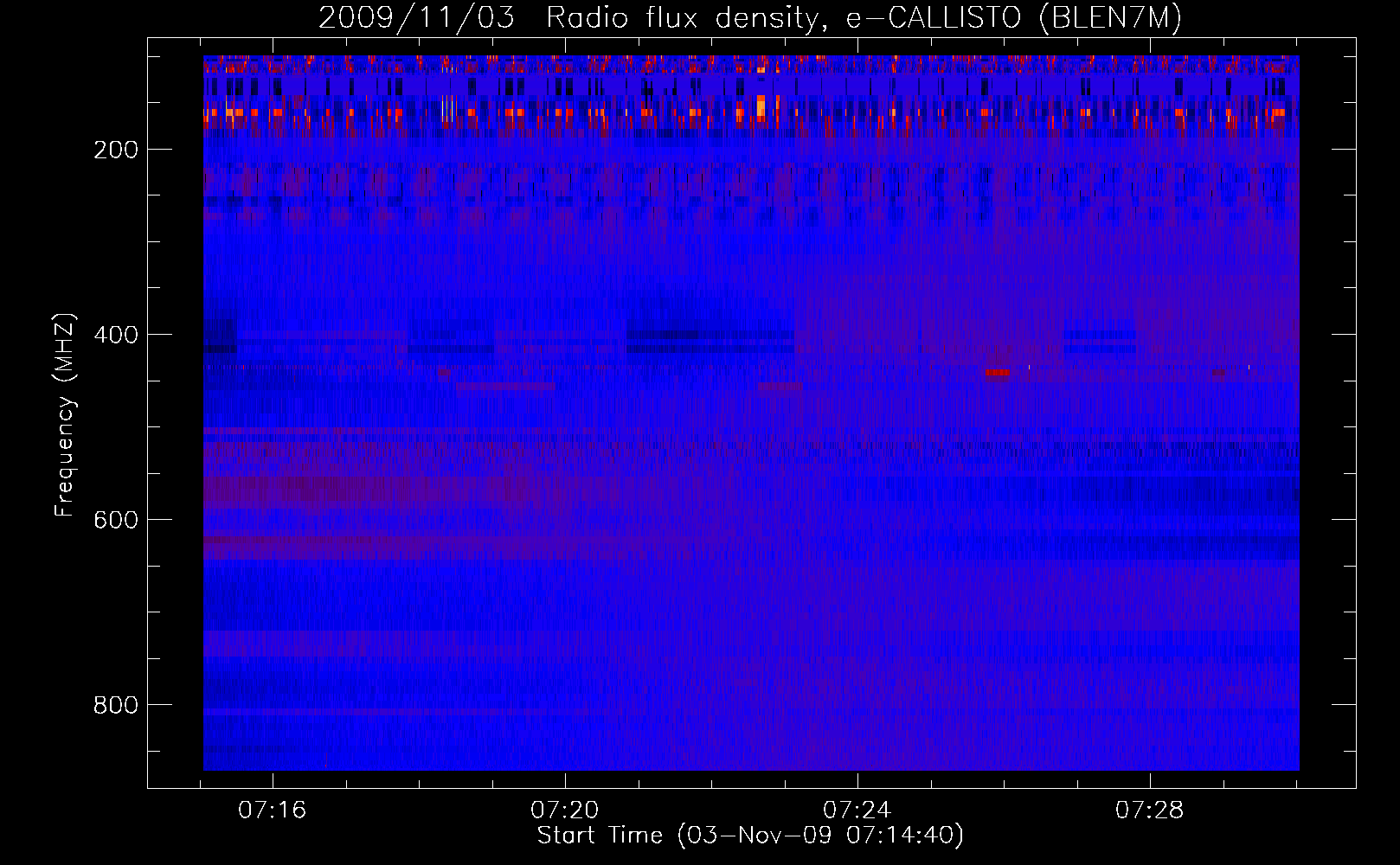1400x865 pixels.
Task: Click the 07:28 time tick label
Action: click(x=1149, y=811)
